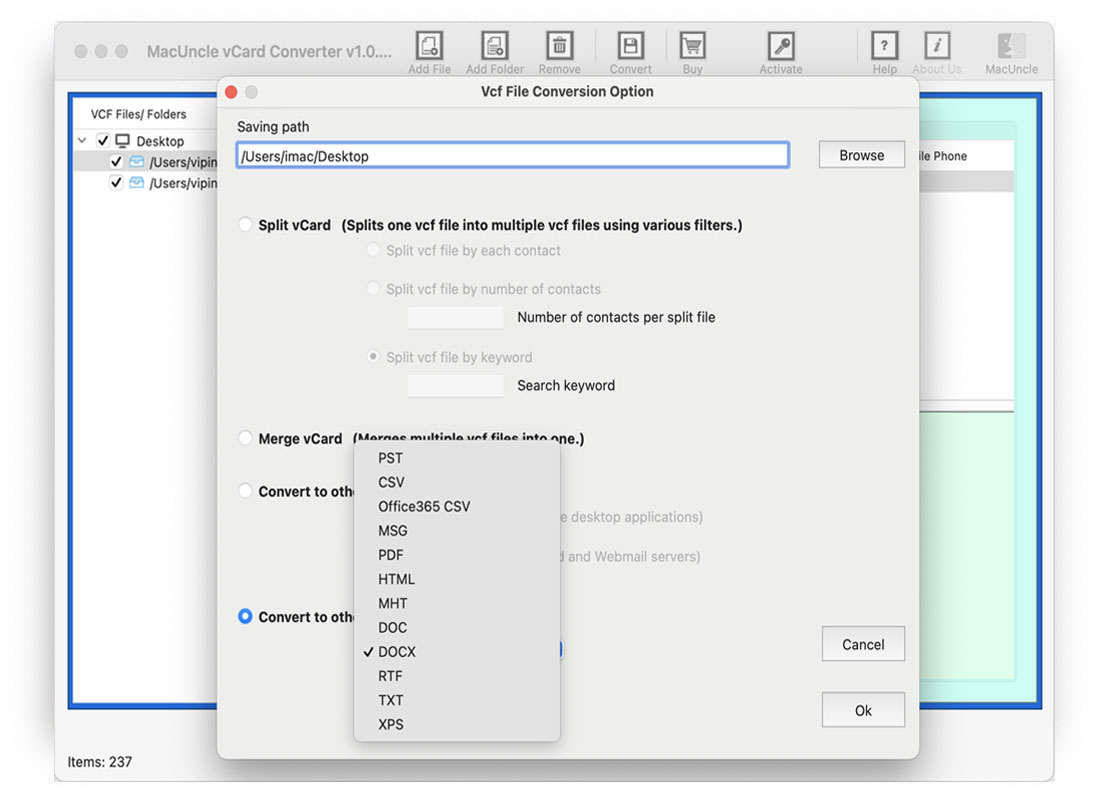Open the Buy option in the toolbar
This screenshot has width=1096, height=799.
692,45
